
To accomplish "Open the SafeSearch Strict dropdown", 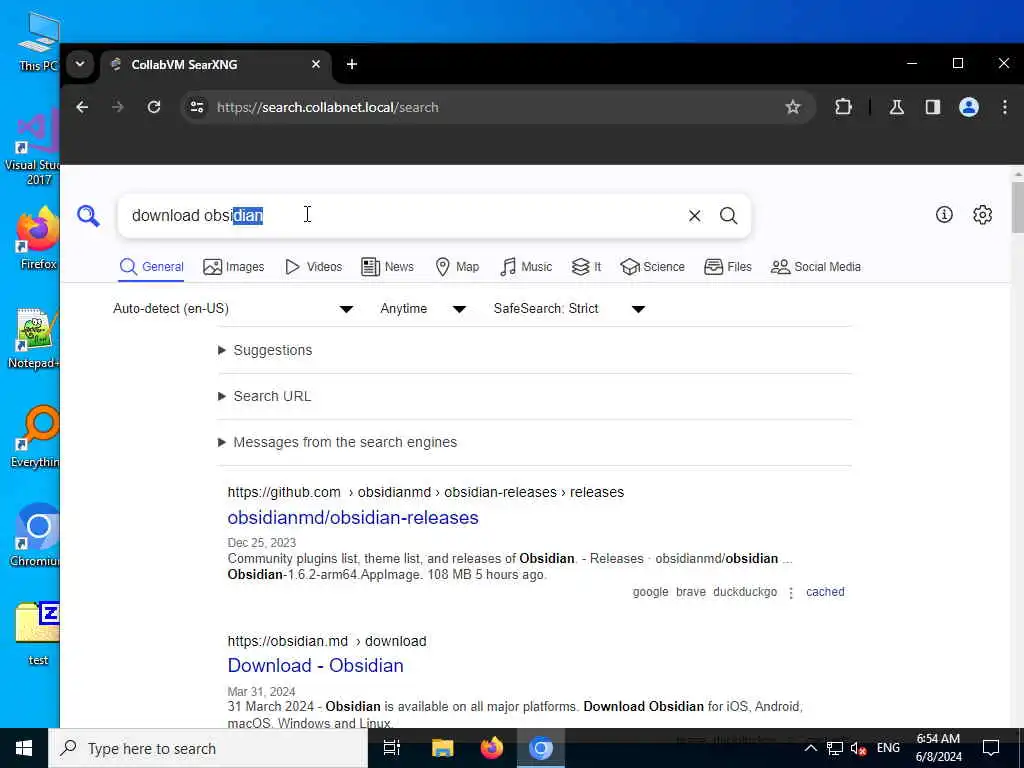I will [x=569, y=308].
